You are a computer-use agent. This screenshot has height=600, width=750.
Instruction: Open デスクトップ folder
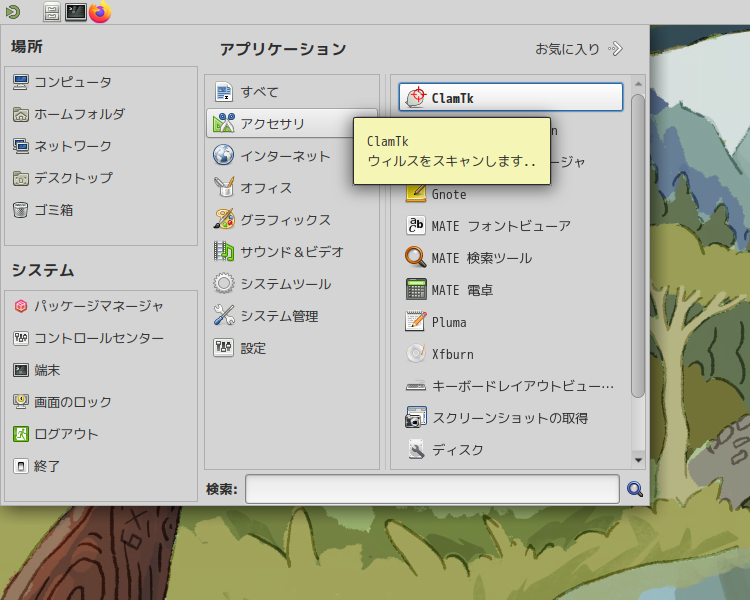[x=101, y=178]
